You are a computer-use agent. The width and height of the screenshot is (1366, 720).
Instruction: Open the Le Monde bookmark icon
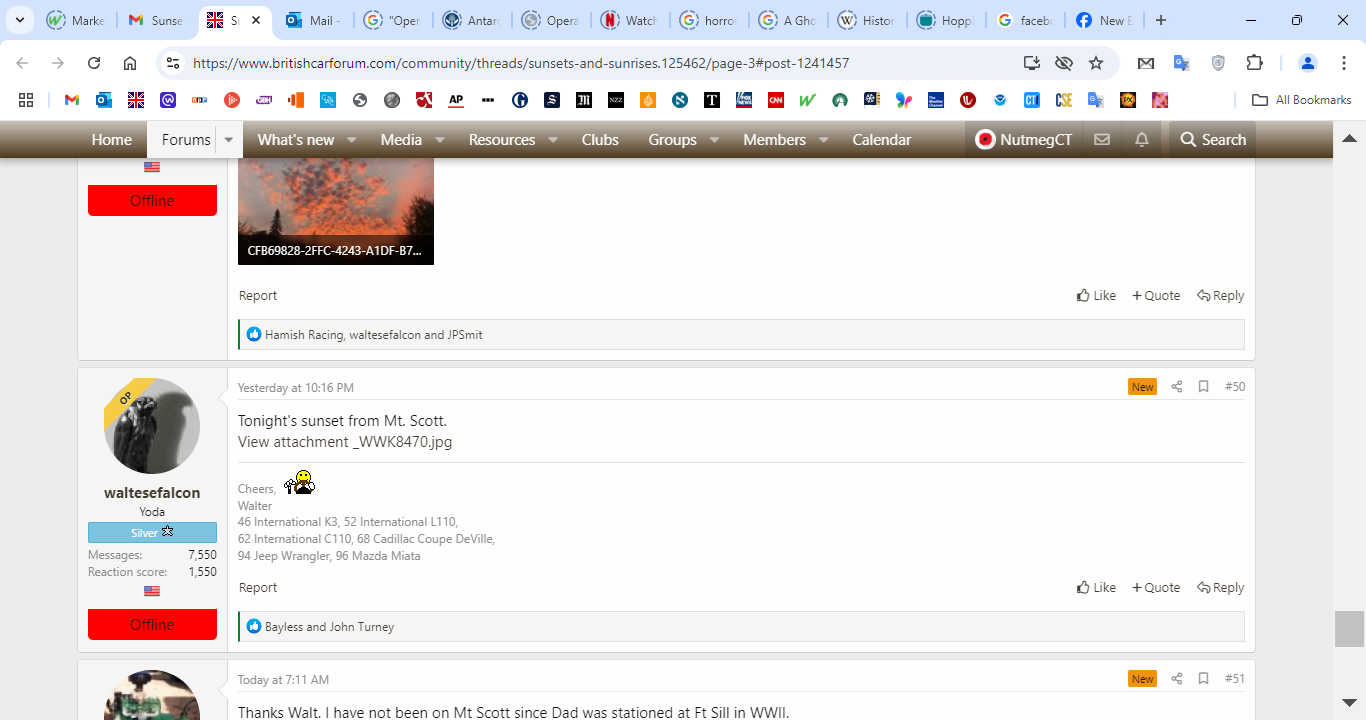coord(584,100)
